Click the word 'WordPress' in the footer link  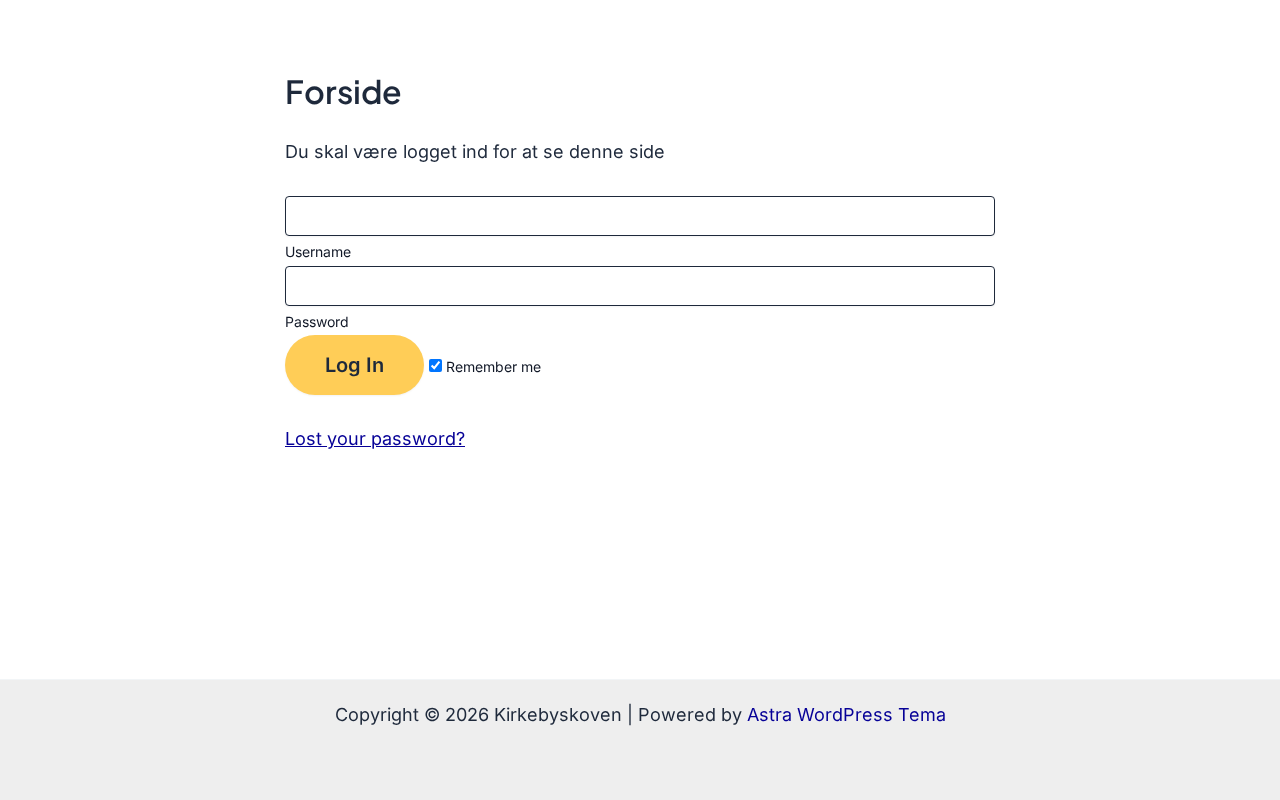pos(845,715)
